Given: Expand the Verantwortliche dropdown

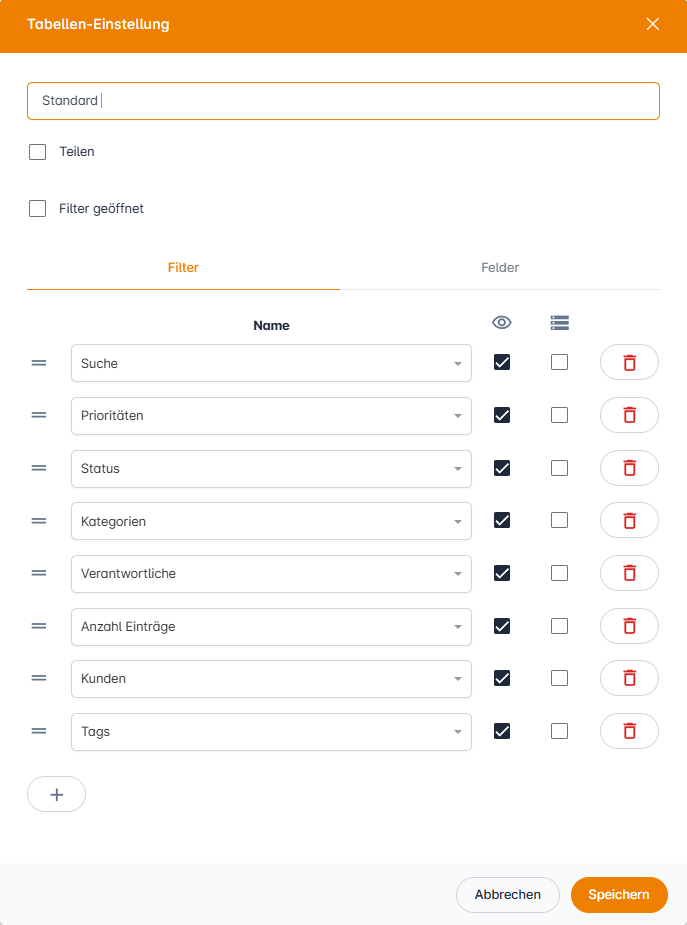Looking at the screenshot, I should pos(271,574).
